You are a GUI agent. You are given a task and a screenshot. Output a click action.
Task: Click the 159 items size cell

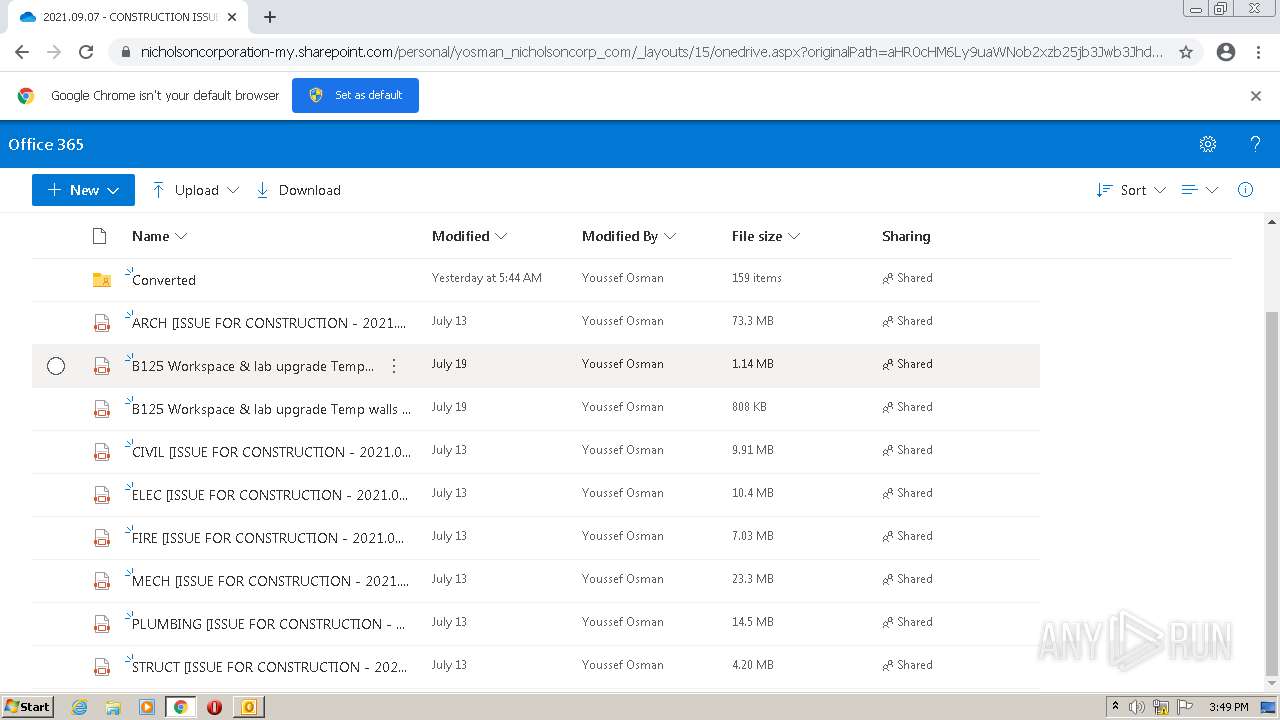(x=757, y=278)
